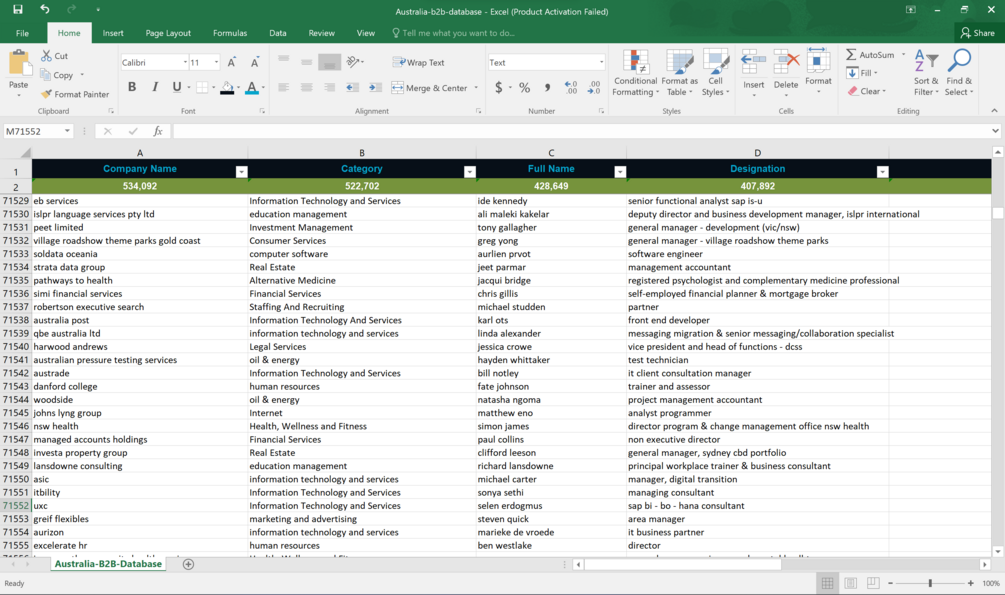The height and width of the screenshot is (595, 1005).
Task: Decrease font size with the small A
Action: [254, 63]
